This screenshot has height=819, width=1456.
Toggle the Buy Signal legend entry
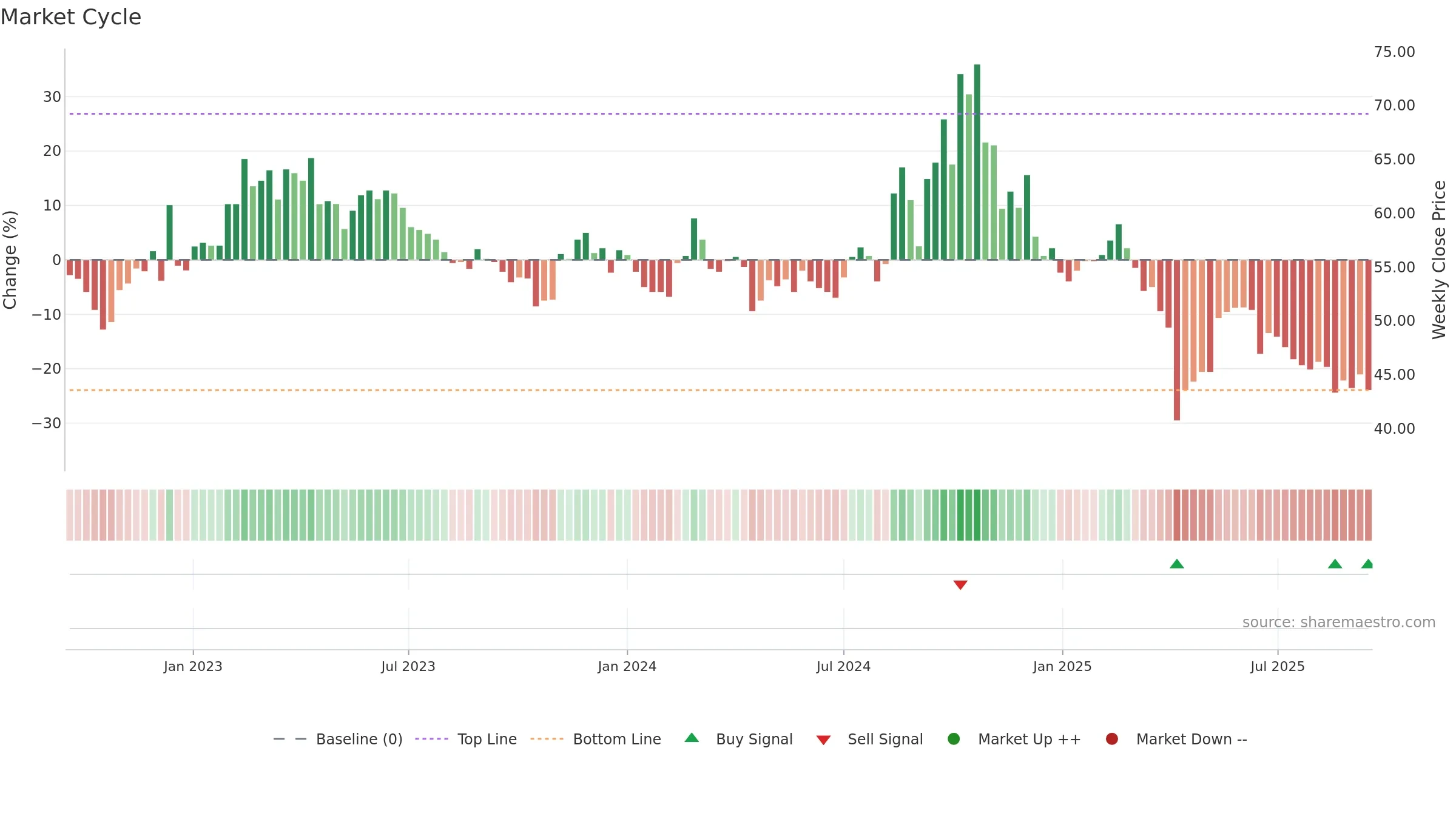[x=738, y=739]
